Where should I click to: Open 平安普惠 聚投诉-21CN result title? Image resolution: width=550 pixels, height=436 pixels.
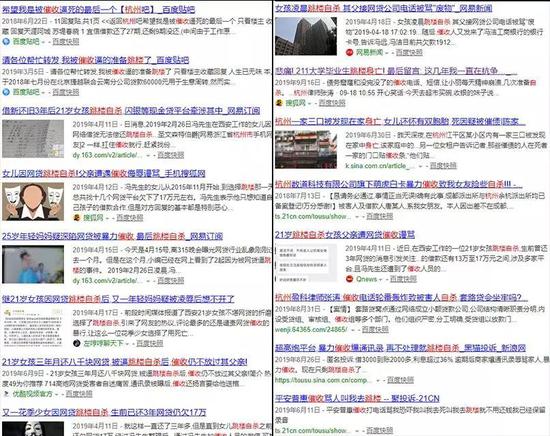pyautogui.click(x=357, y=398)
